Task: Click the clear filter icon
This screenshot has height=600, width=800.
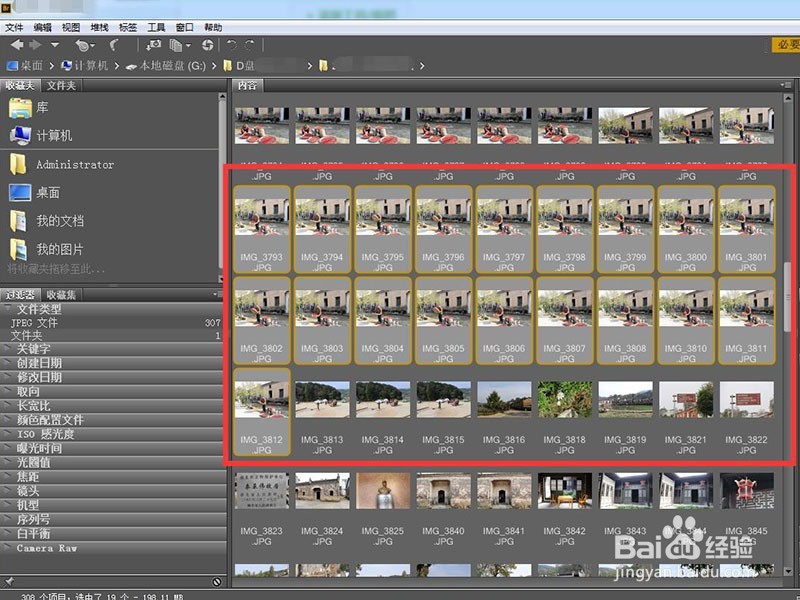Action: click(216, 582)
